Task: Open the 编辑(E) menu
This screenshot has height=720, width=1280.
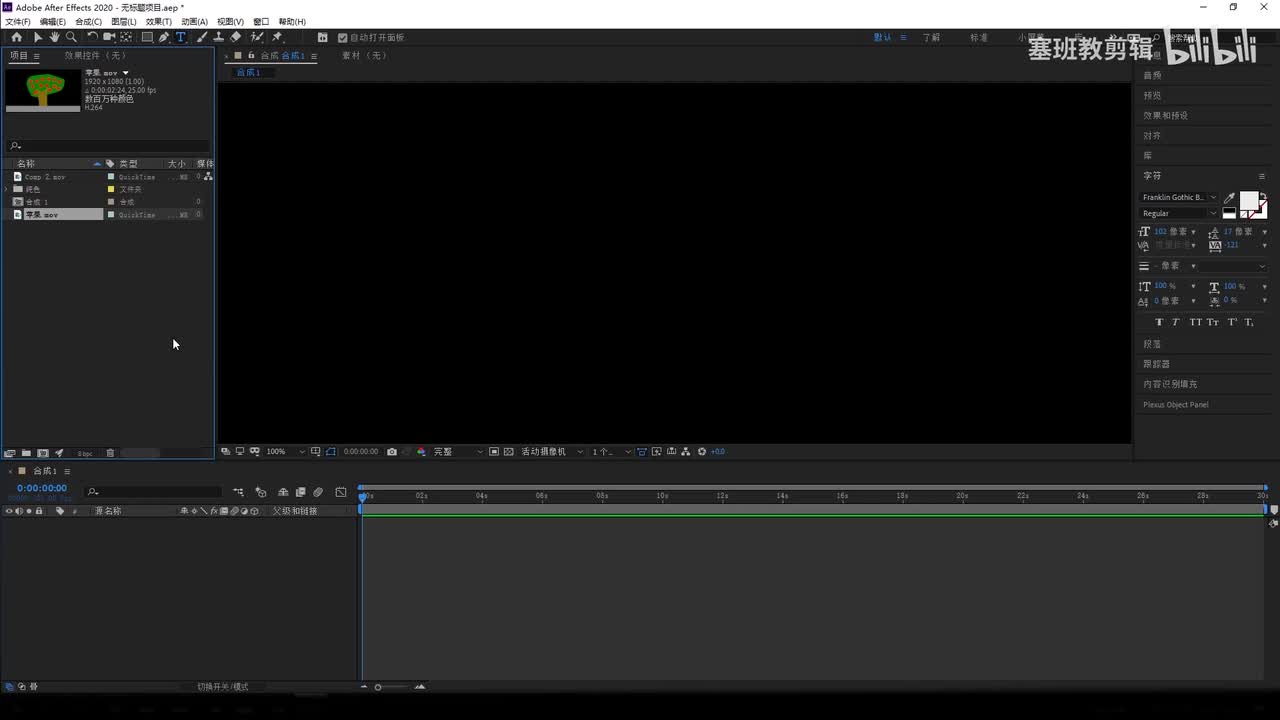Action: [x=53, y=21]
